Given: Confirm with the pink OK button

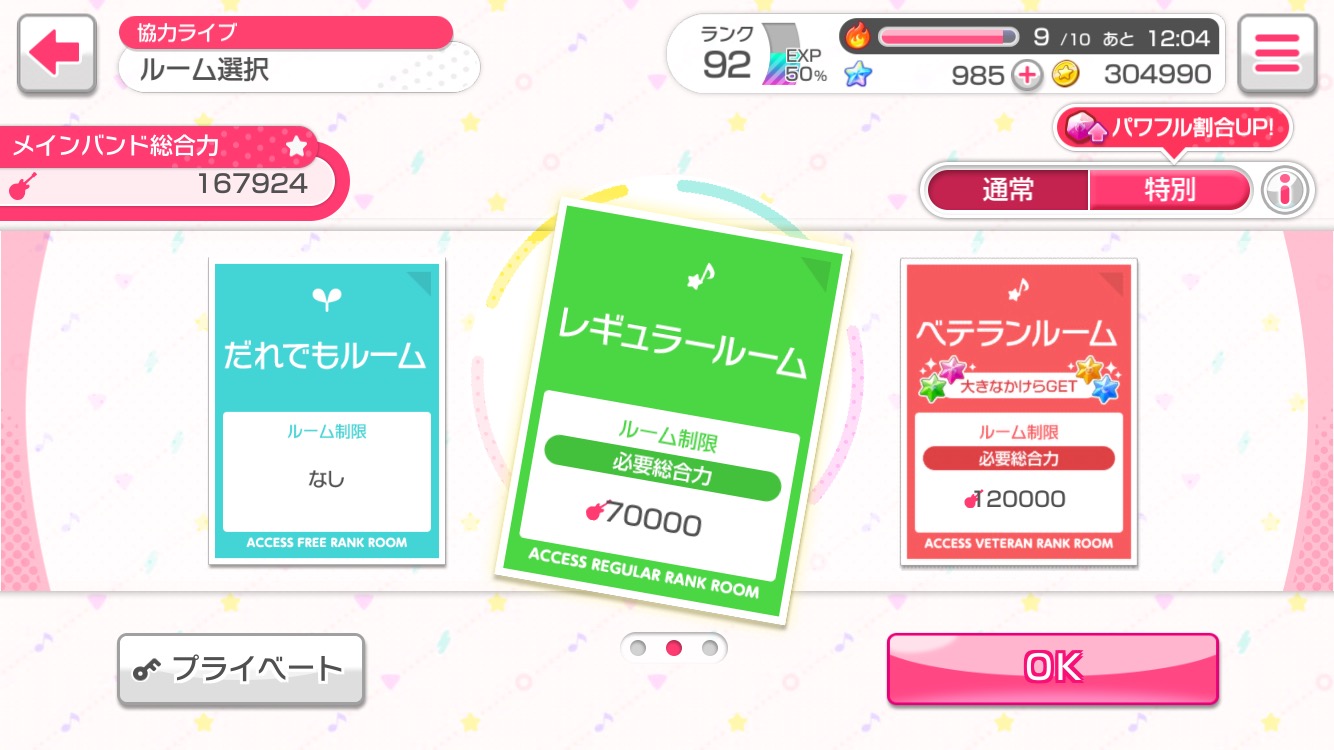Looking at the screenshot, I should [1053, 668].
